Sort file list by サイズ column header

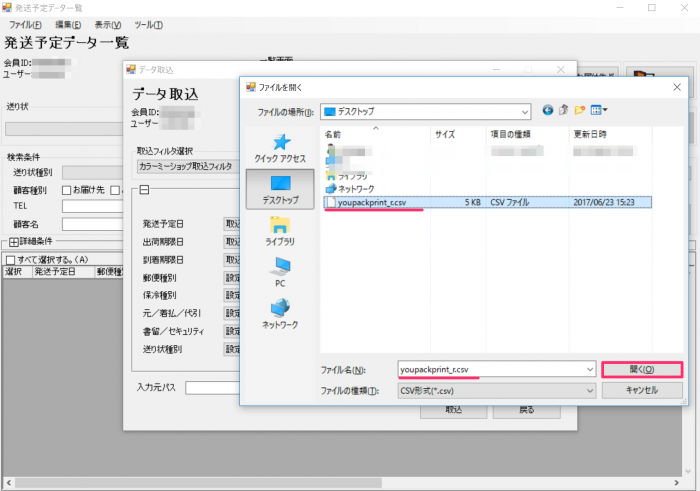[x=458, y=134]
